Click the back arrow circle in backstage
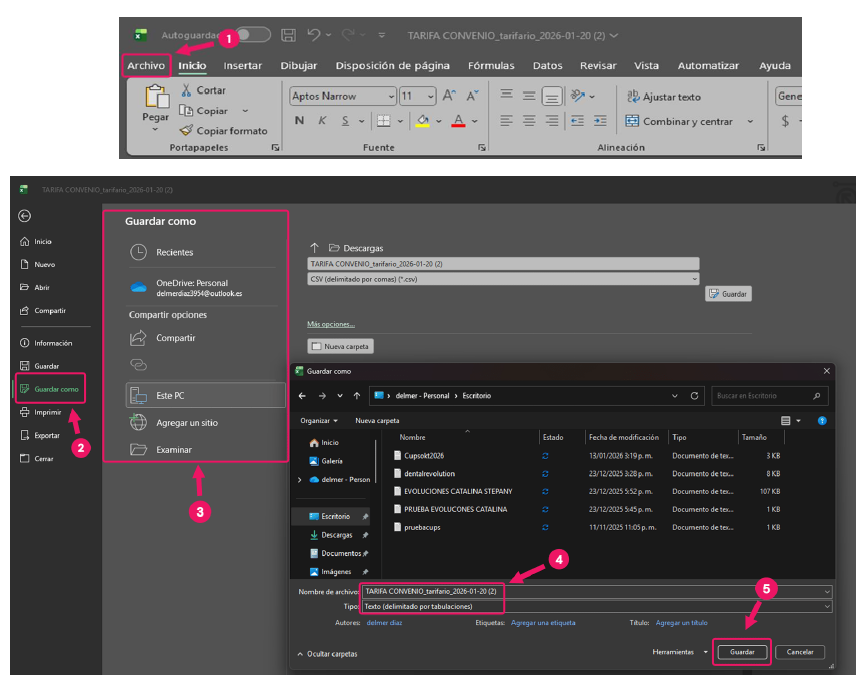 (x=25, y=215)
